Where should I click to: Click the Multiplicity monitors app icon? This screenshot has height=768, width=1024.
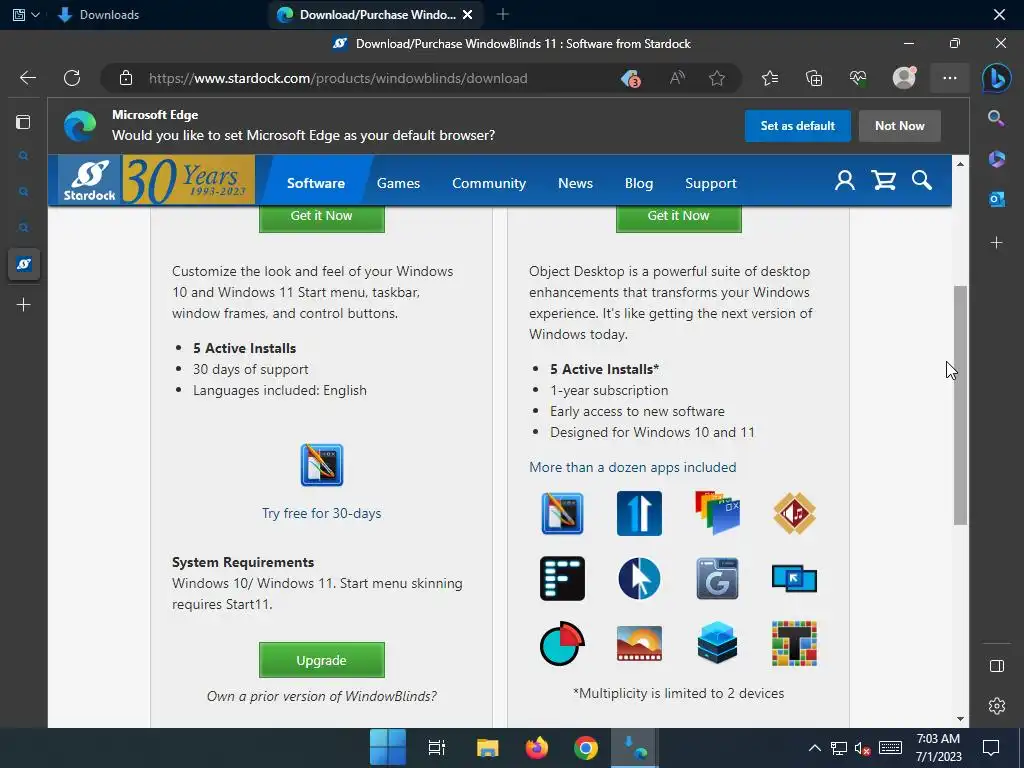(x=794, y=579)
